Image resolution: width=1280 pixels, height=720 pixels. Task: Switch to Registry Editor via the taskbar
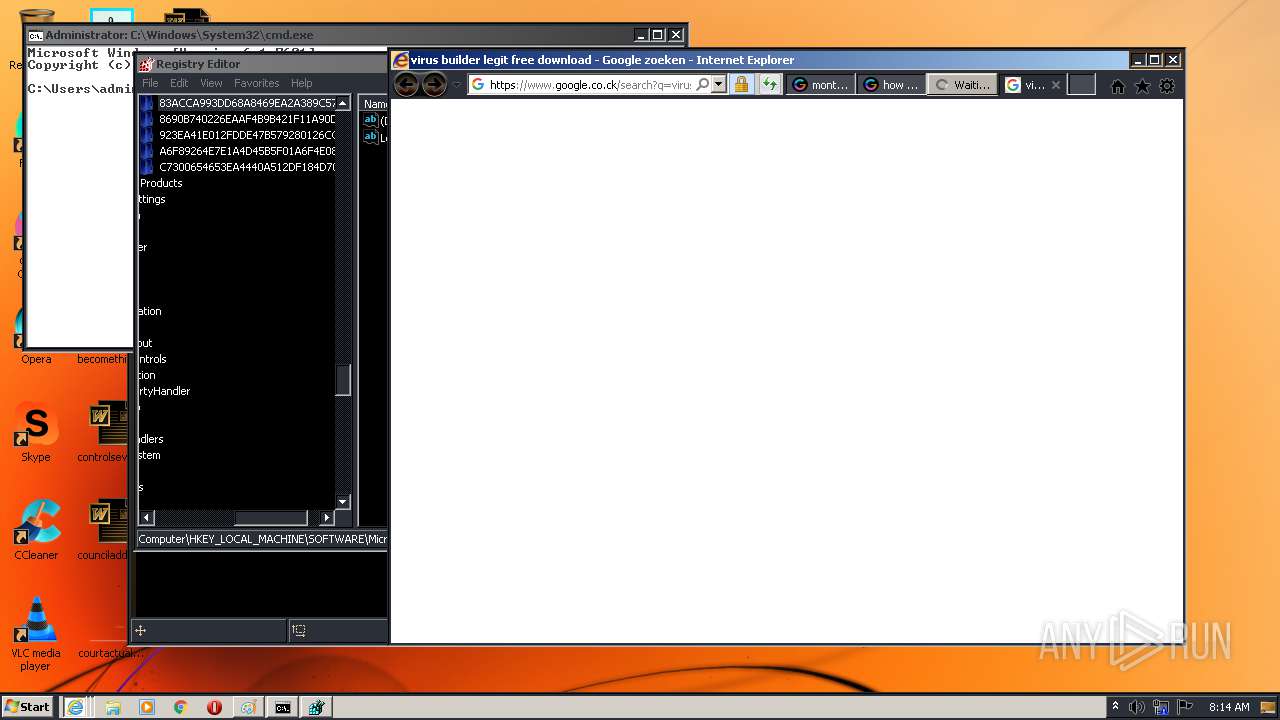tap(317, 707)
